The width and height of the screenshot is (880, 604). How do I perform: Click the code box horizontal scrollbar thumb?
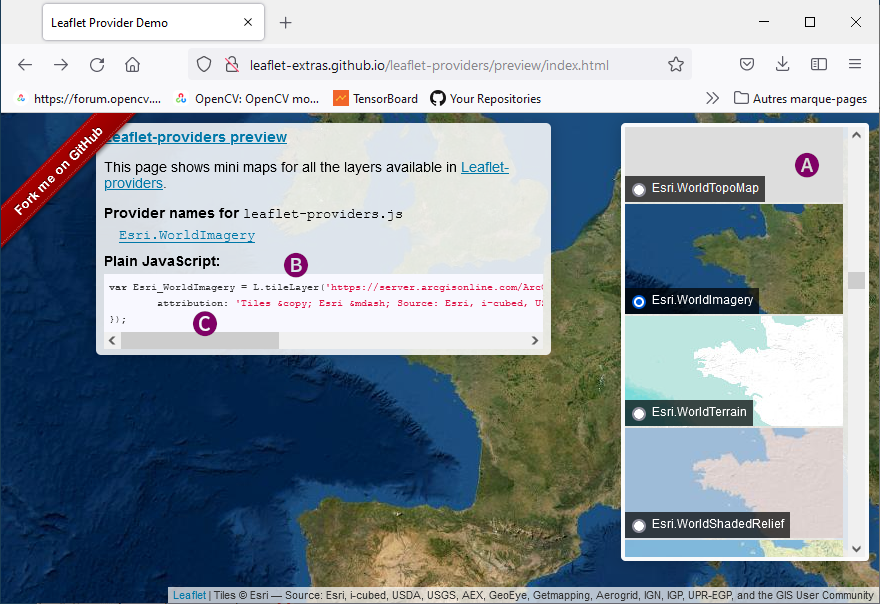click(200, 340)
